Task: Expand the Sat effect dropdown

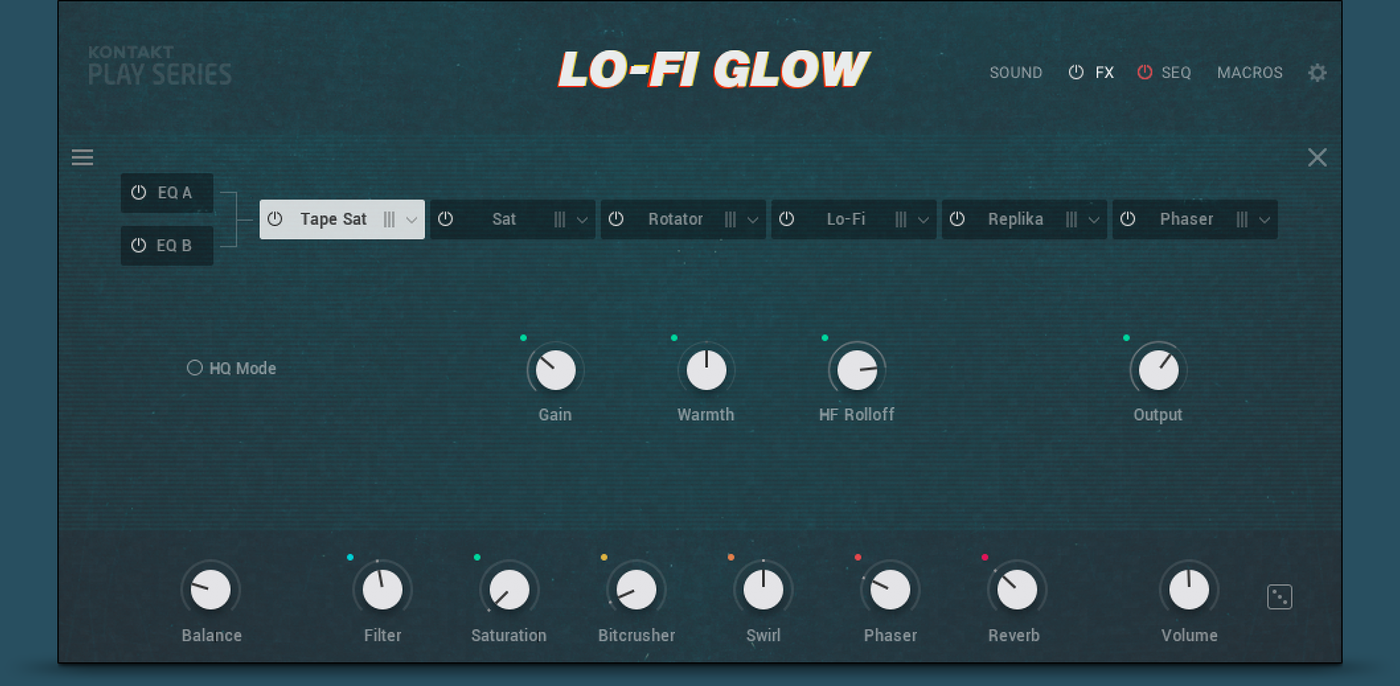Action: click(x=583, y=220)
